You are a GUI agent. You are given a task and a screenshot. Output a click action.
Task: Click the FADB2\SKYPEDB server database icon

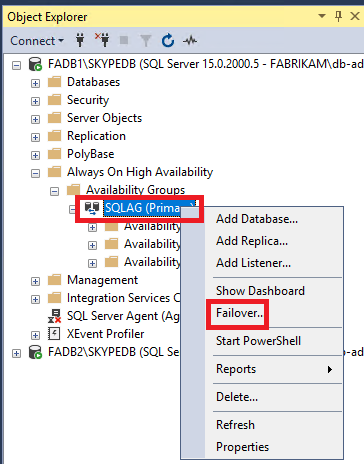35,352
